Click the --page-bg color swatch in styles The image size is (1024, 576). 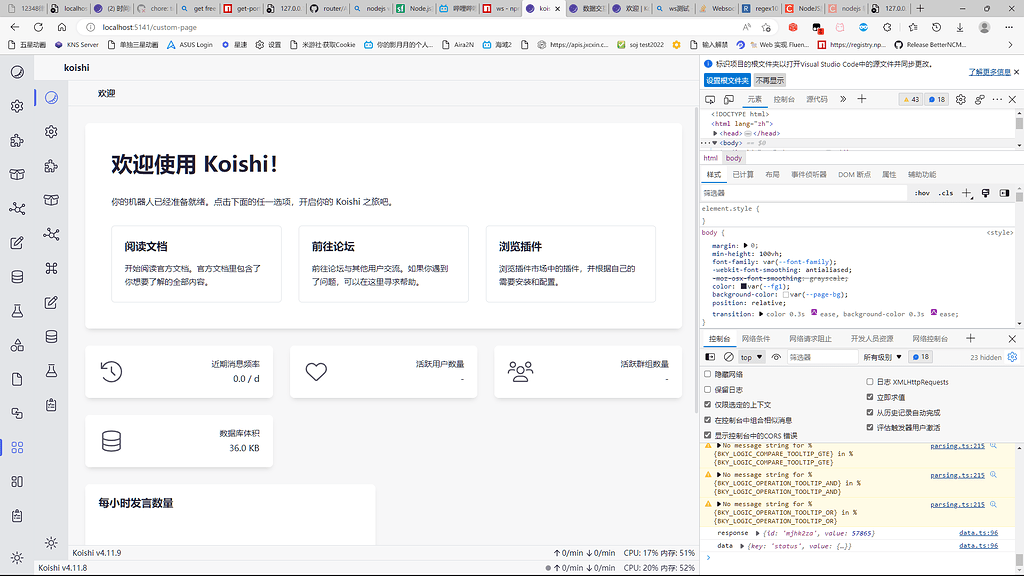pos(786,295)
